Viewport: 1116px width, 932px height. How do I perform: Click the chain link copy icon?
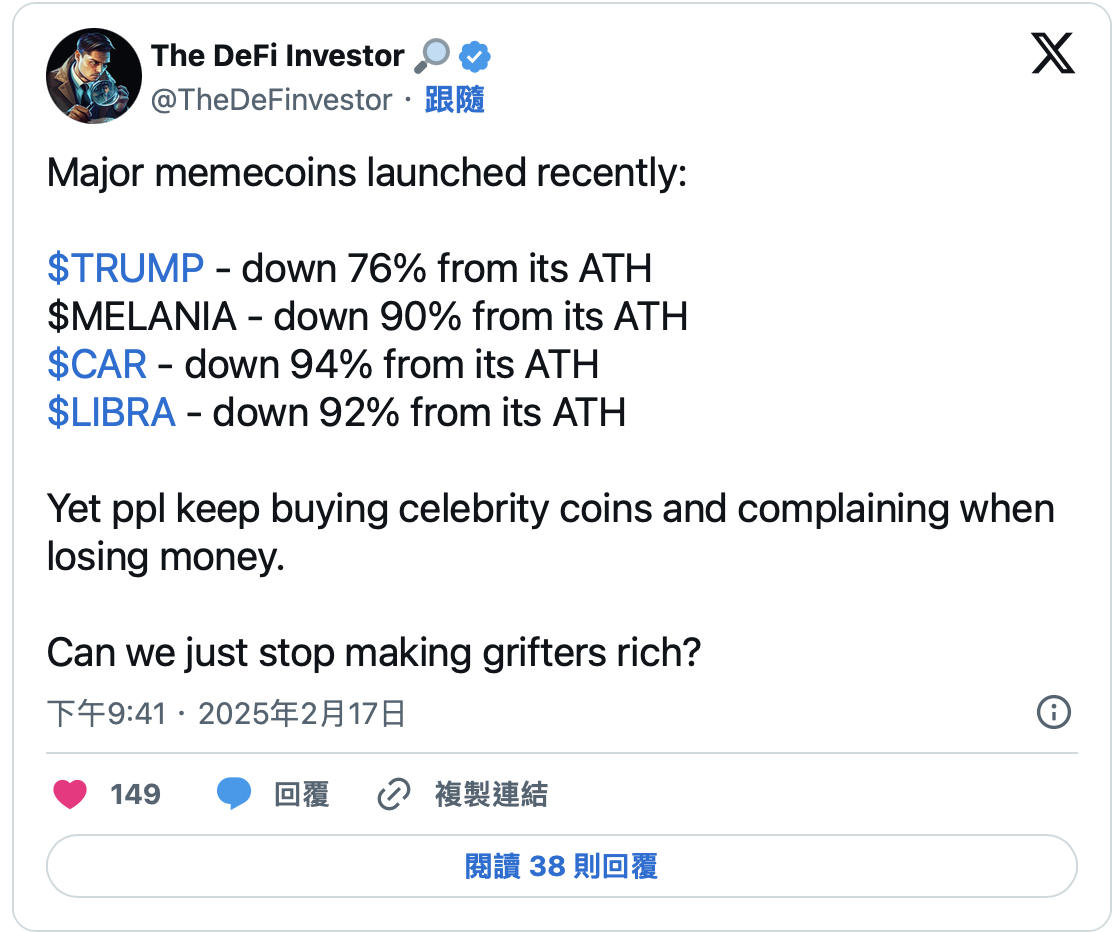(x=394, y=795)
